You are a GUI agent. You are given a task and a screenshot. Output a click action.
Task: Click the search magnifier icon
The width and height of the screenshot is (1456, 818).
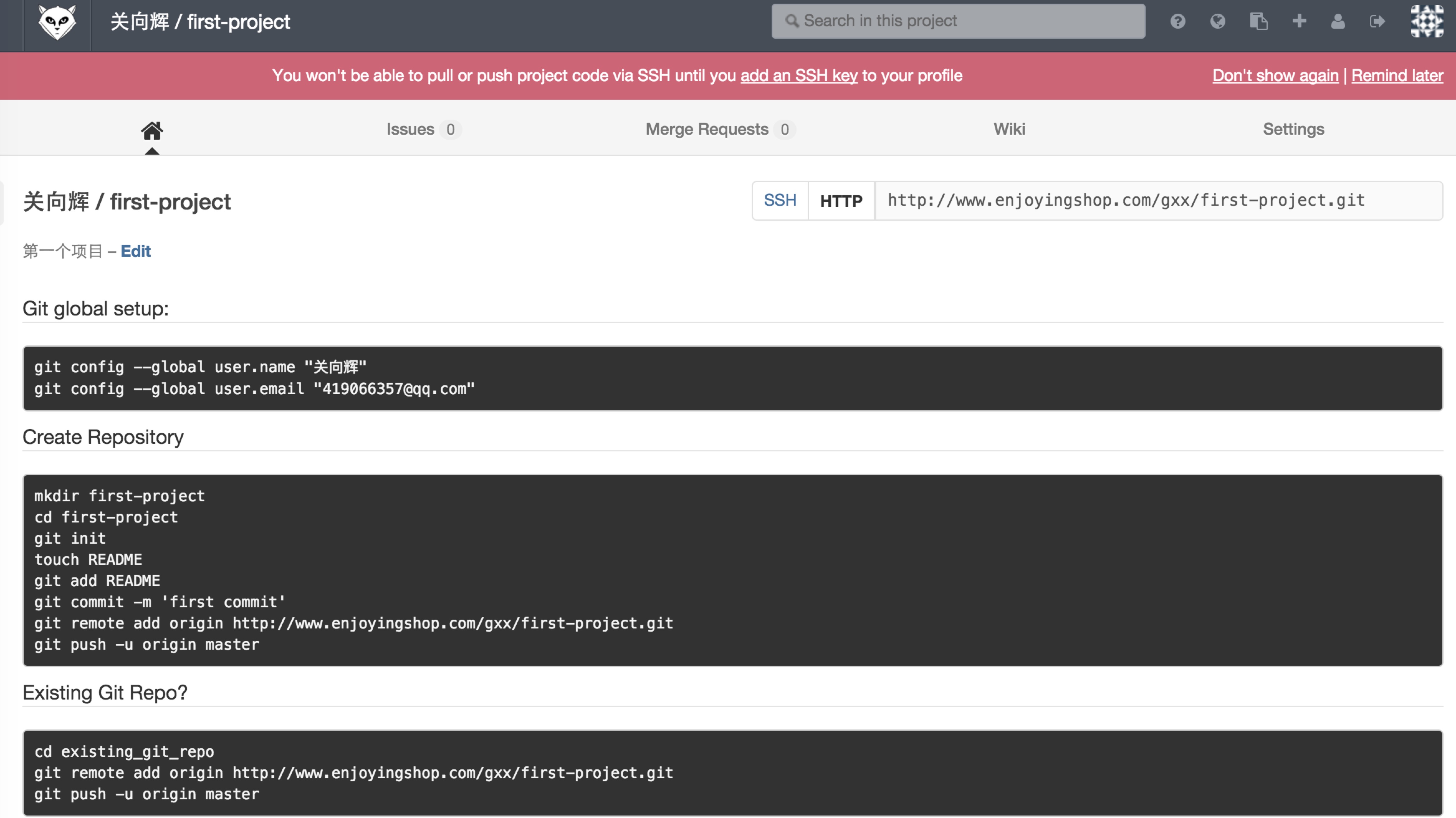coord(792,21)
